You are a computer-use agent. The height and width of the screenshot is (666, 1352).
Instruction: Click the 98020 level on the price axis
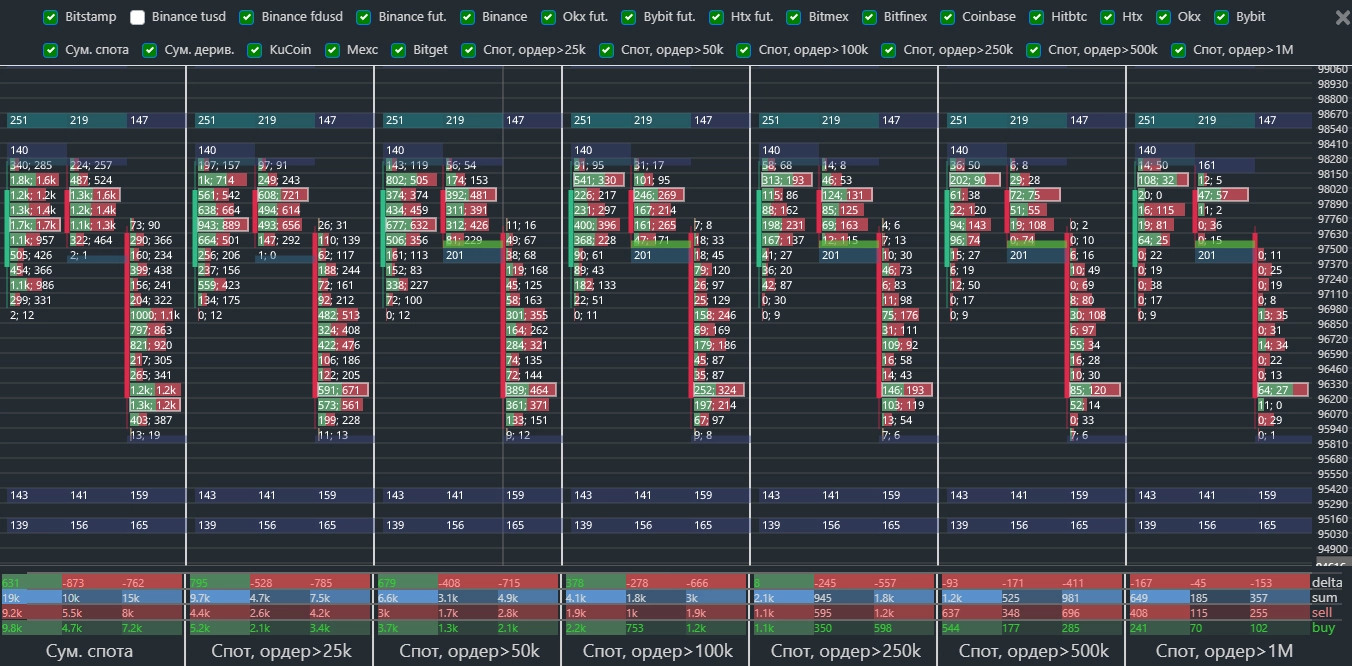tap(1331, 189)
